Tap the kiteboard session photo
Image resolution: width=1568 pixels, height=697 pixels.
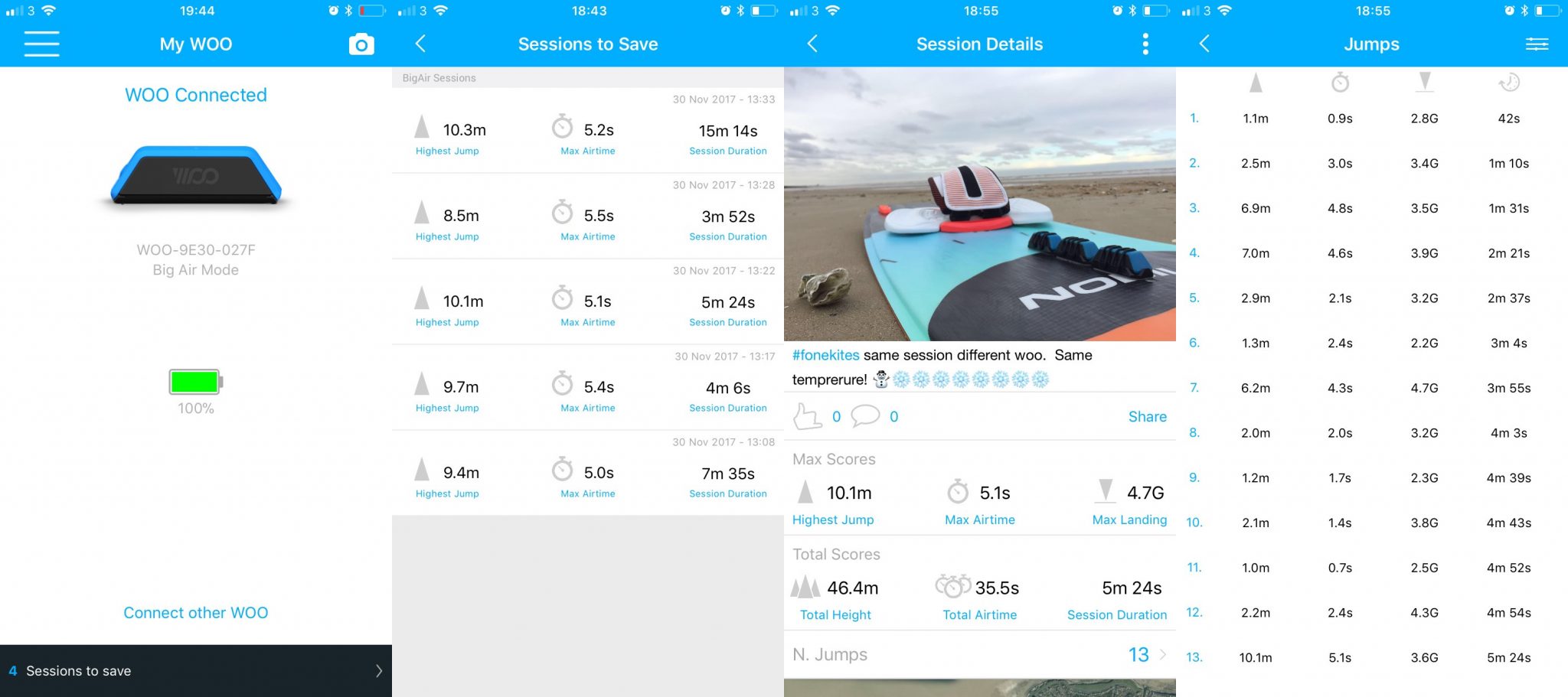[x=980, y=204]
